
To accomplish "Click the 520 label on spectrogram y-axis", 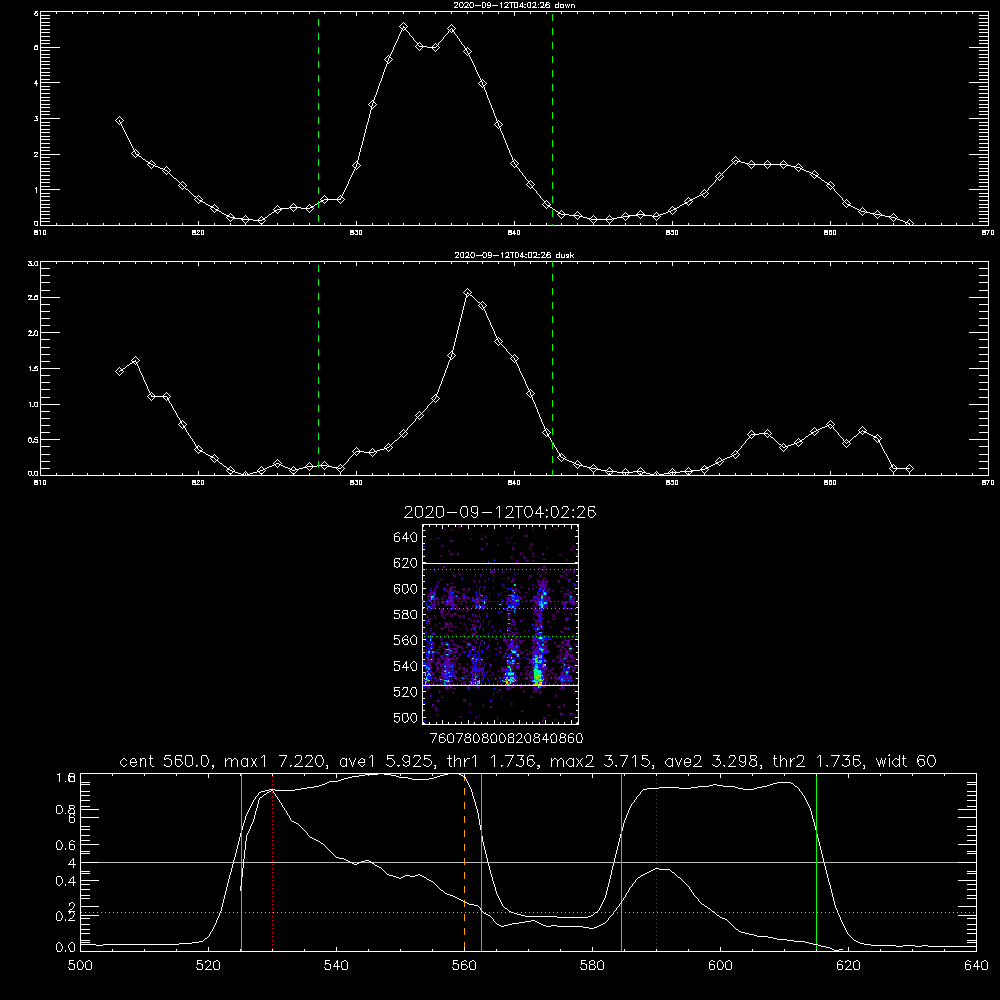I will click(406, 692).
